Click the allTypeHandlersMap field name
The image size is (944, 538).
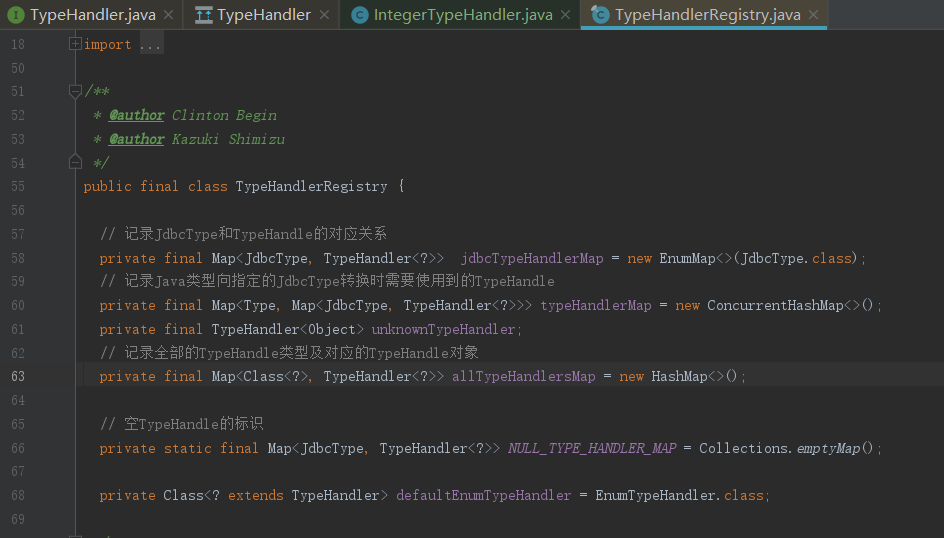tap(524, 377)
